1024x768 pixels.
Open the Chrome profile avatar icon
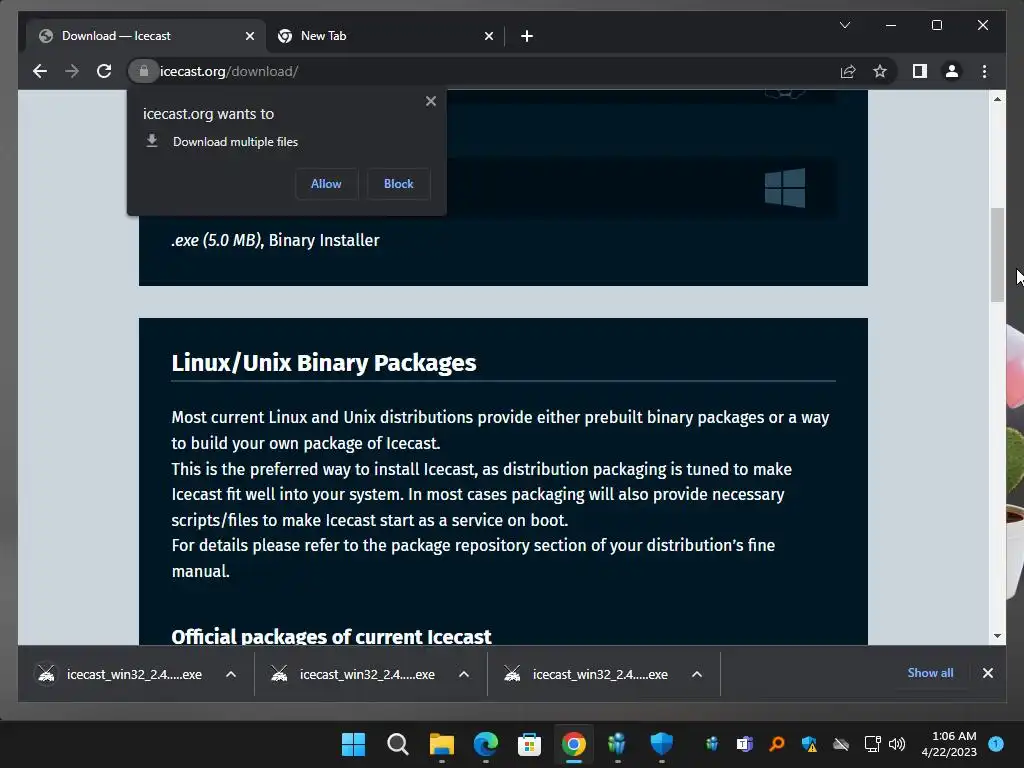coord(952,71)
